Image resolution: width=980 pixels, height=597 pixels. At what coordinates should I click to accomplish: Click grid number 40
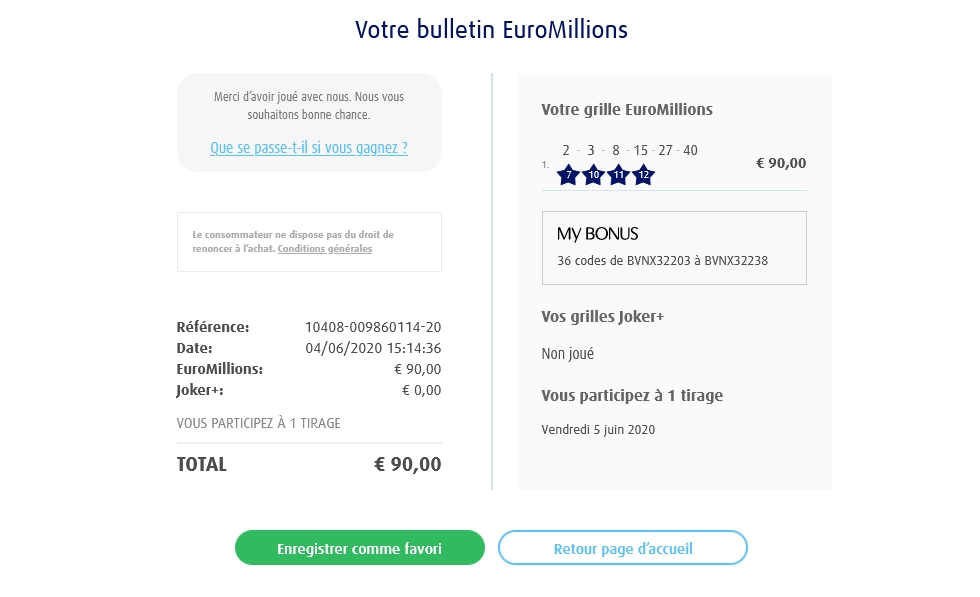pos(690,150)
